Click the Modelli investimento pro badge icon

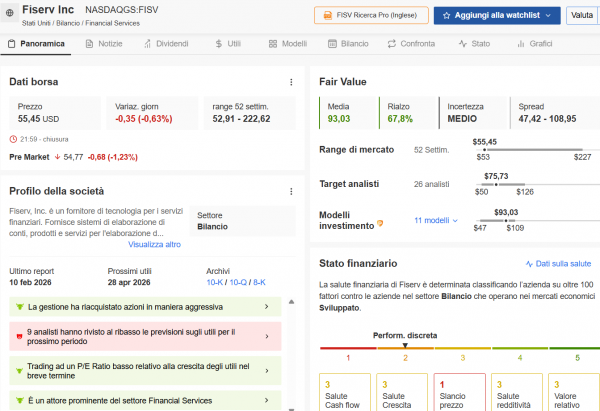click(380, 224)
